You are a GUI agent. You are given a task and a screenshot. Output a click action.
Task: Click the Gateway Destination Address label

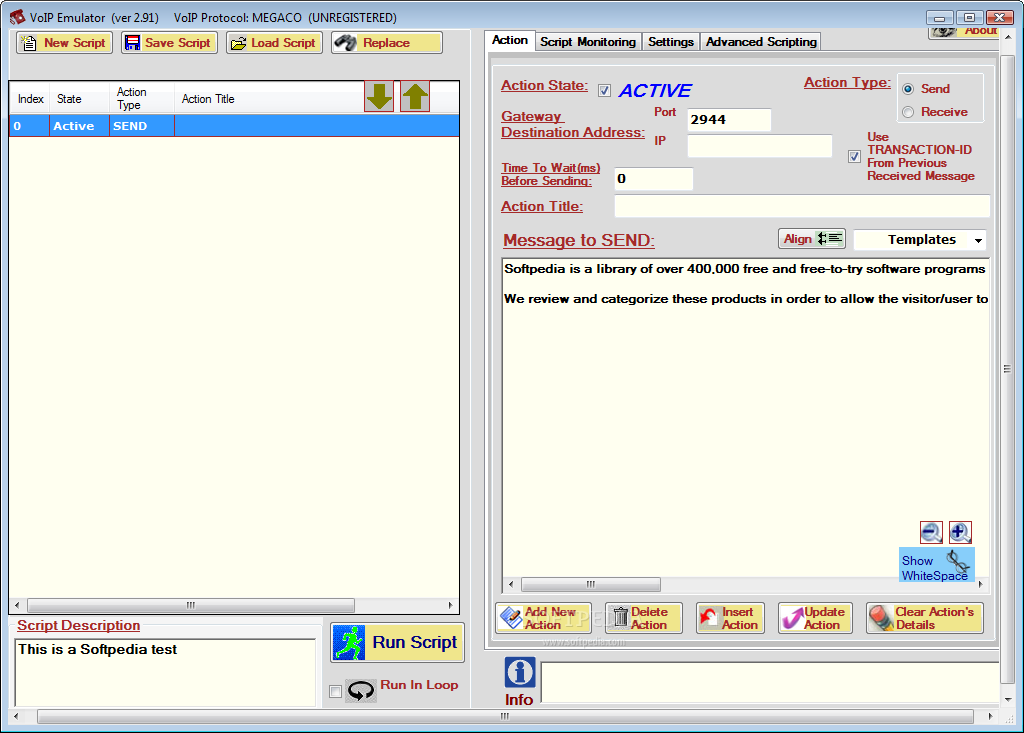(573, 125)
